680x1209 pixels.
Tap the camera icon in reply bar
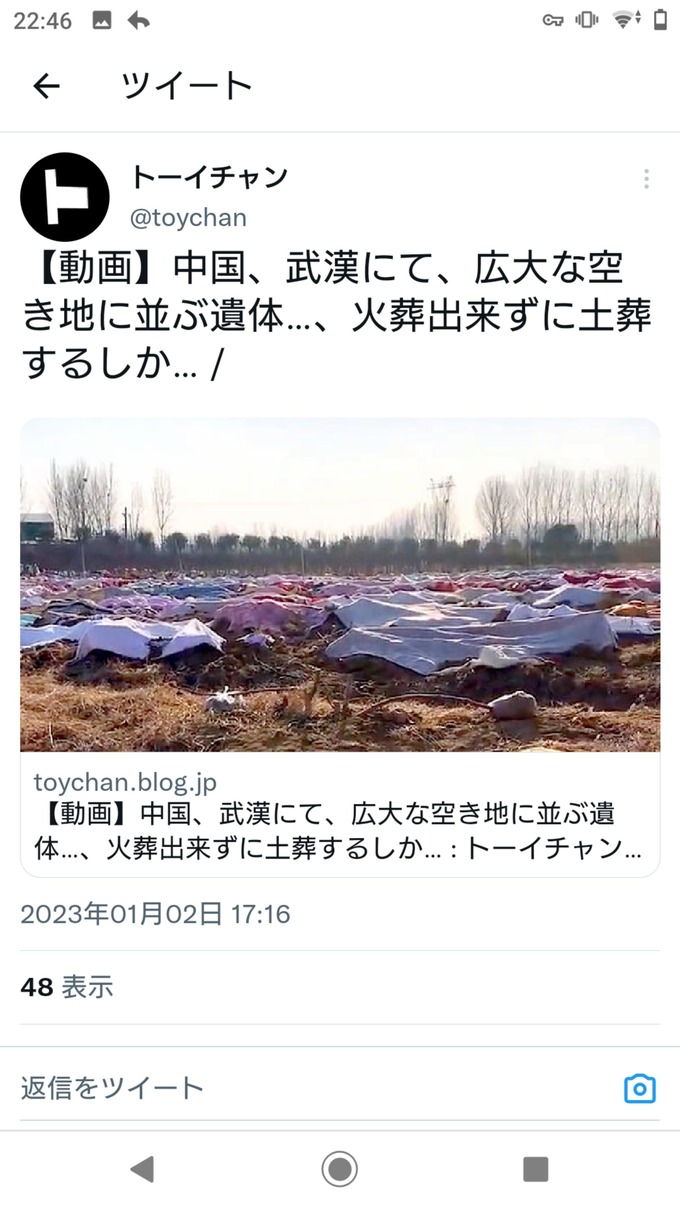(640, 1088)
